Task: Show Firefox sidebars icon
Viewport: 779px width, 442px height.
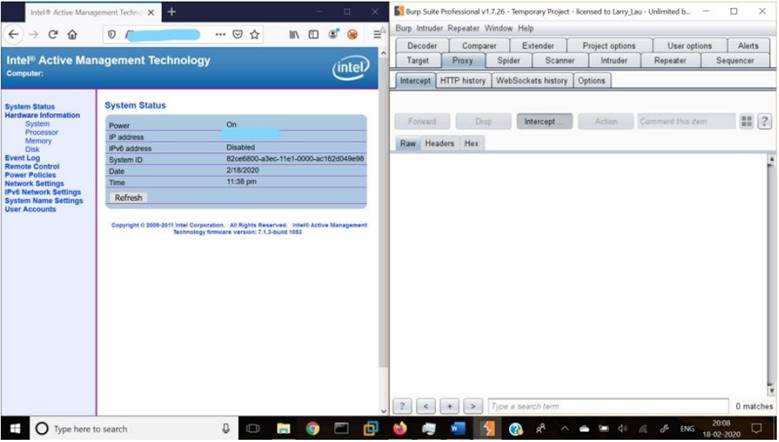Action: pos(313,34)
